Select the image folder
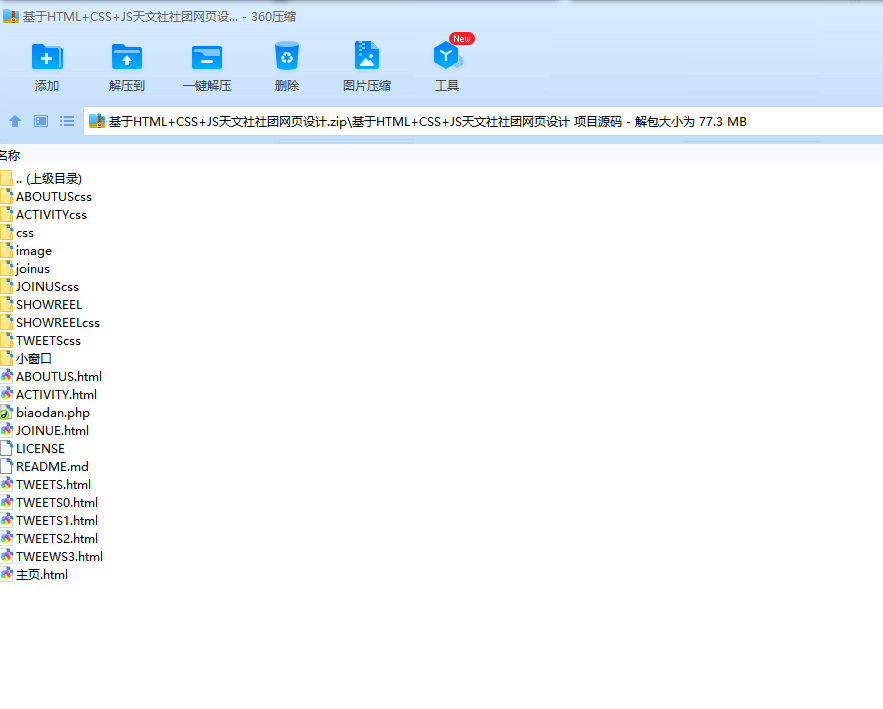 click(26, 251)
